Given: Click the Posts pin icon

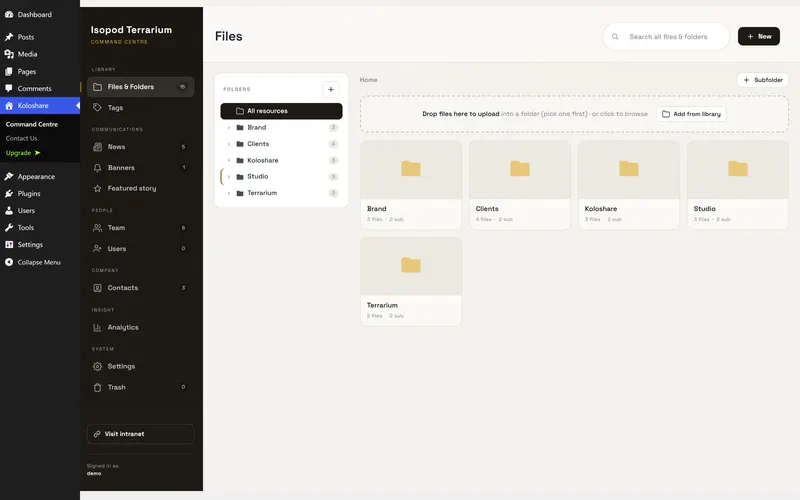Looking at the screenshot, I should point(9,37).
